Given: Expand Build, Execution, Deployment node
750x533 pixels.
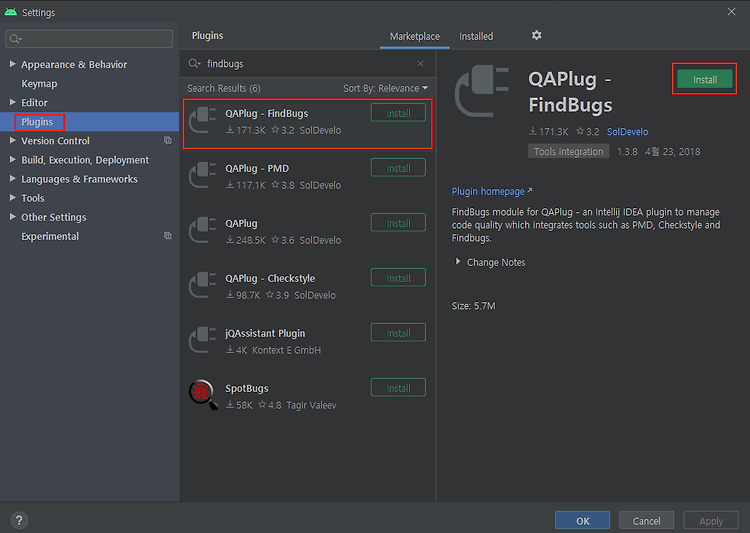Looking at the screenshot, I should [x=12, y=159].
